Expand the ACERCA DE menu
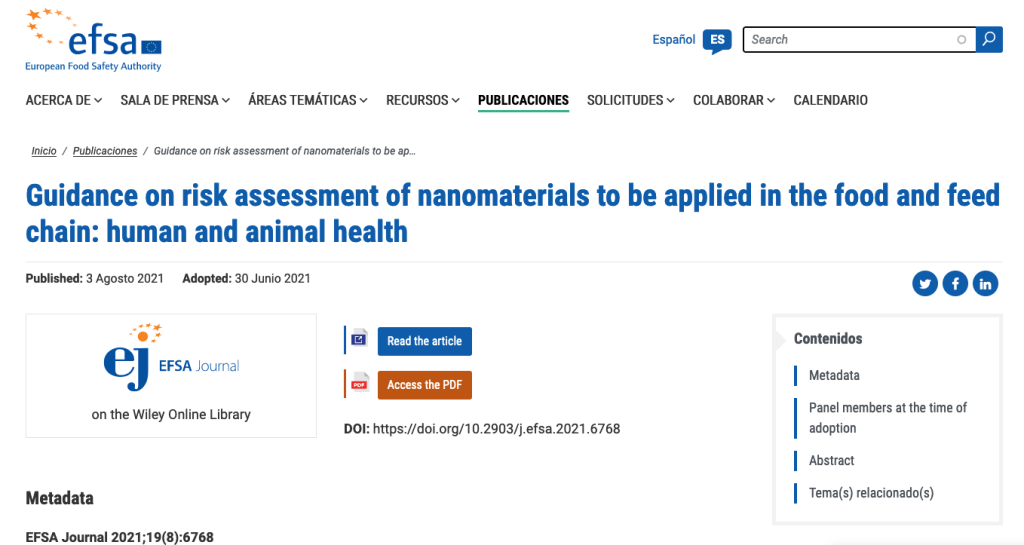 click(x=63, y=100)
